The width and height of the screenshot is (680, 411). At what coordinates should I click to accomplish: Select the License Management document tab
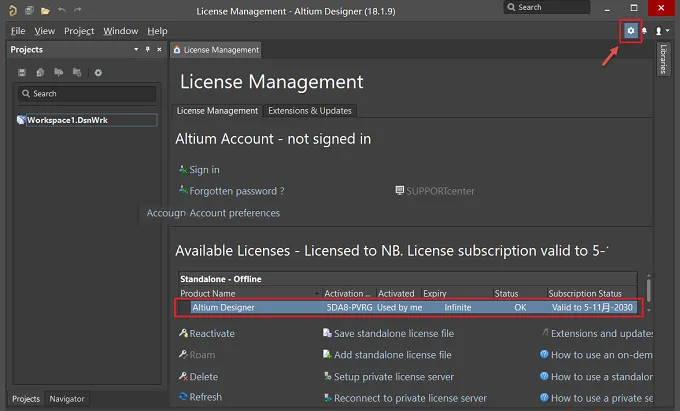click(x=216, y=50)
